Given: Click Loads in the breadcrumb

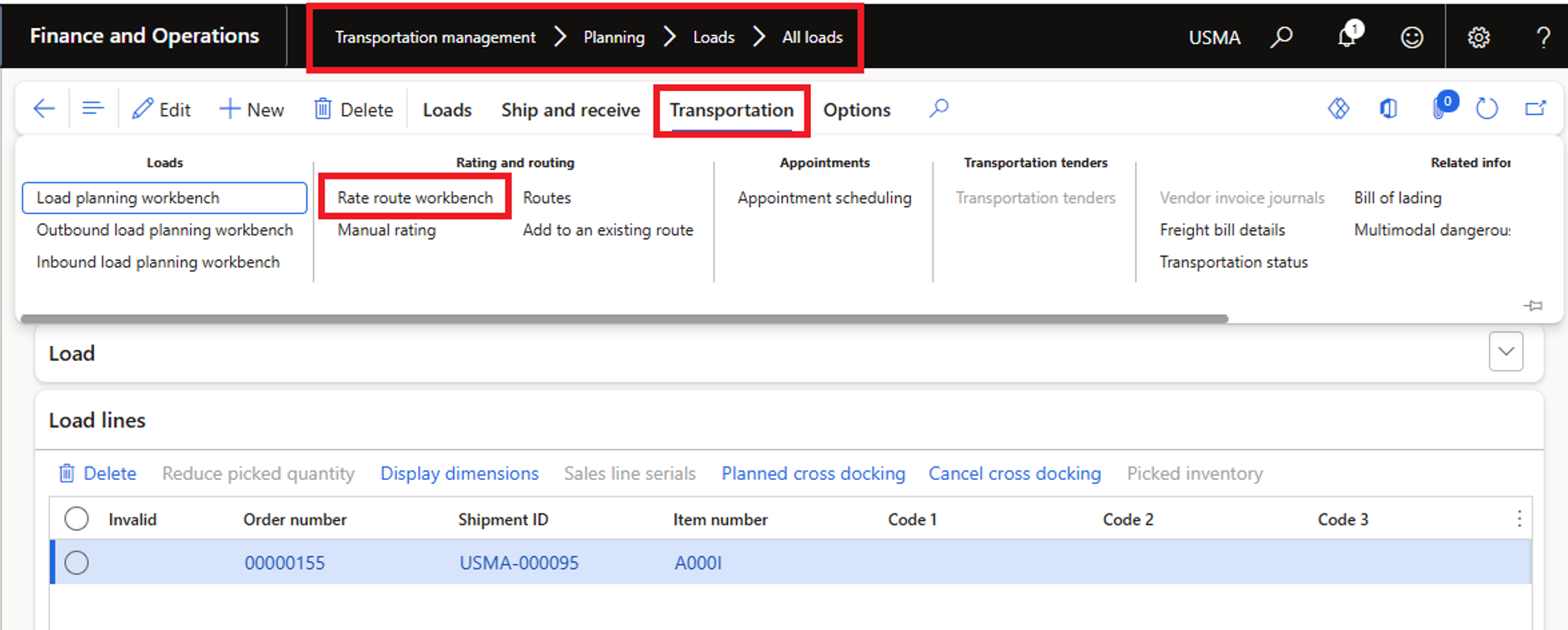Looking at the screenshot, I should click(x=714, y=37).
